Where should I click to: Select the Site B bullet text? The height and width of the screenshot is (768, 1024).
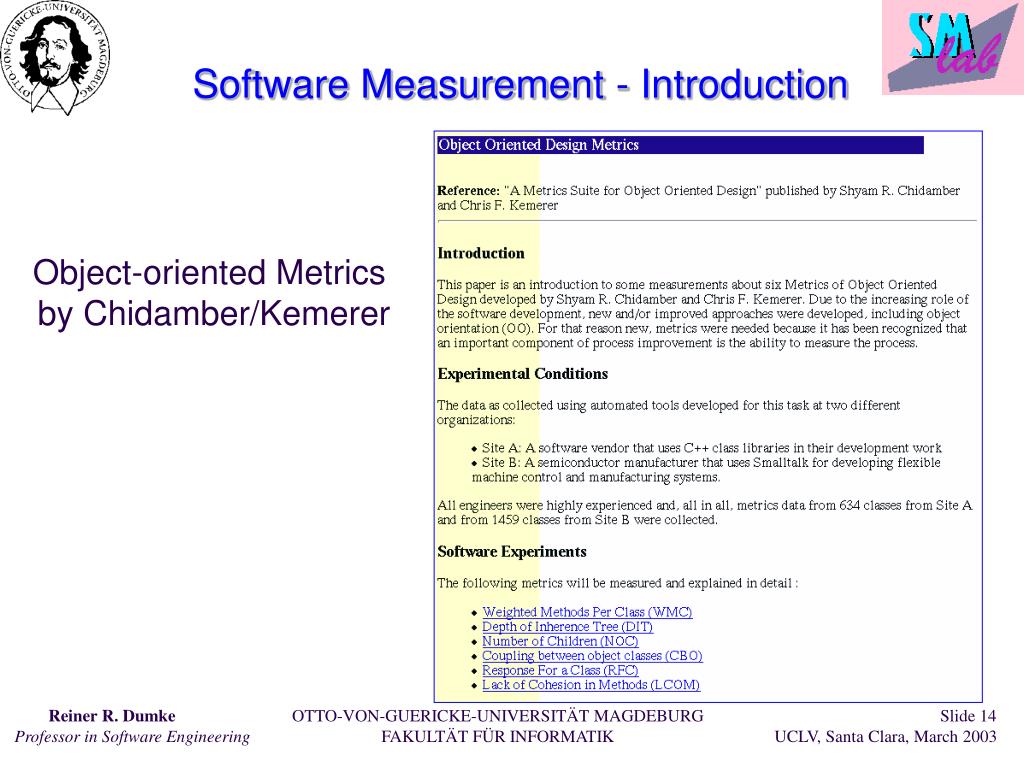pos(706,470)
